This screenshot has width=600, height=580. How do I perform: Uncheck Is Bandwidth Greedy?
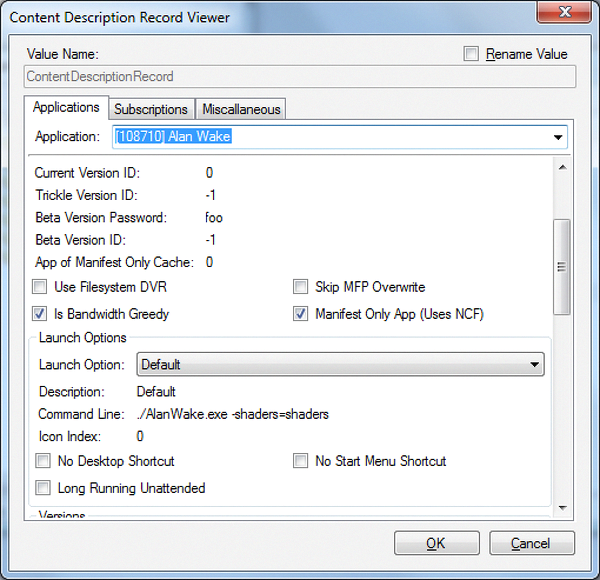pos(43,314)
